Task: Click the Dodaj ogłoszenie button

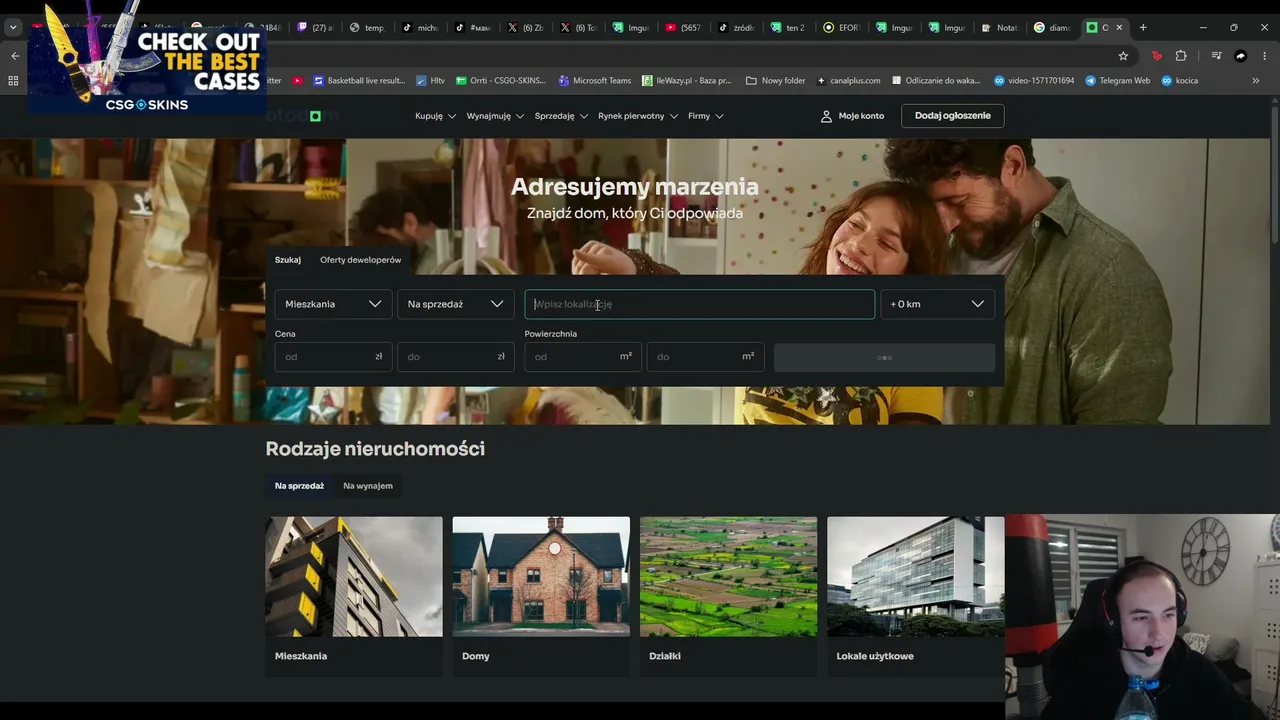Action: coord(952,116)
